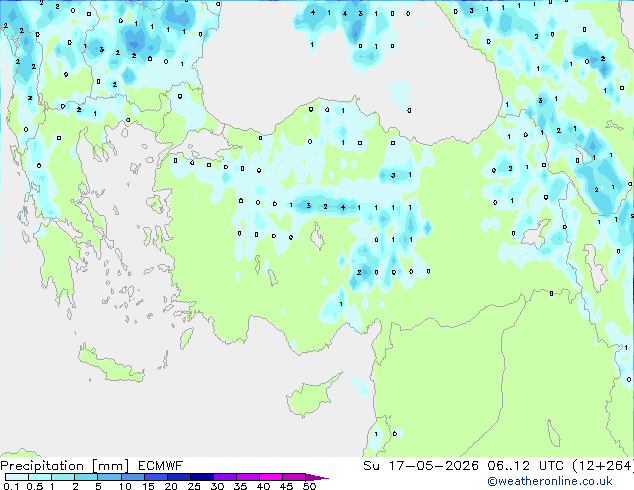Click the legend value '20'
The height and width of the screenshot is (490, 634).
pyautogui.click(x=171, y=486)
